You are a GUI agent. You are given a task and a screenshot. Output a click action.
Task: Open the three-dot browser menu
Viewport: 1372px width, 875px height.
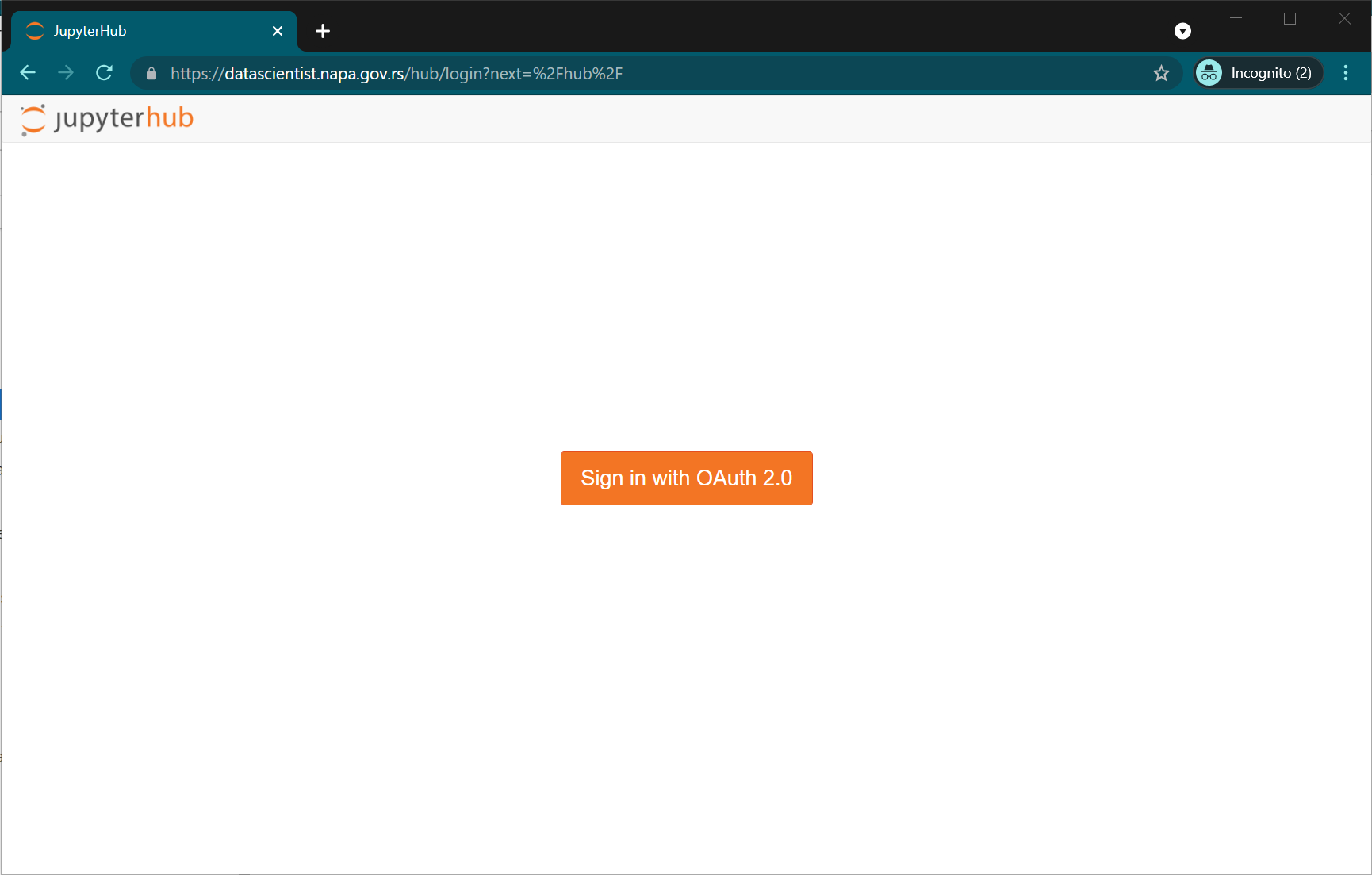pyautogui.click(x=1345, y=72)
